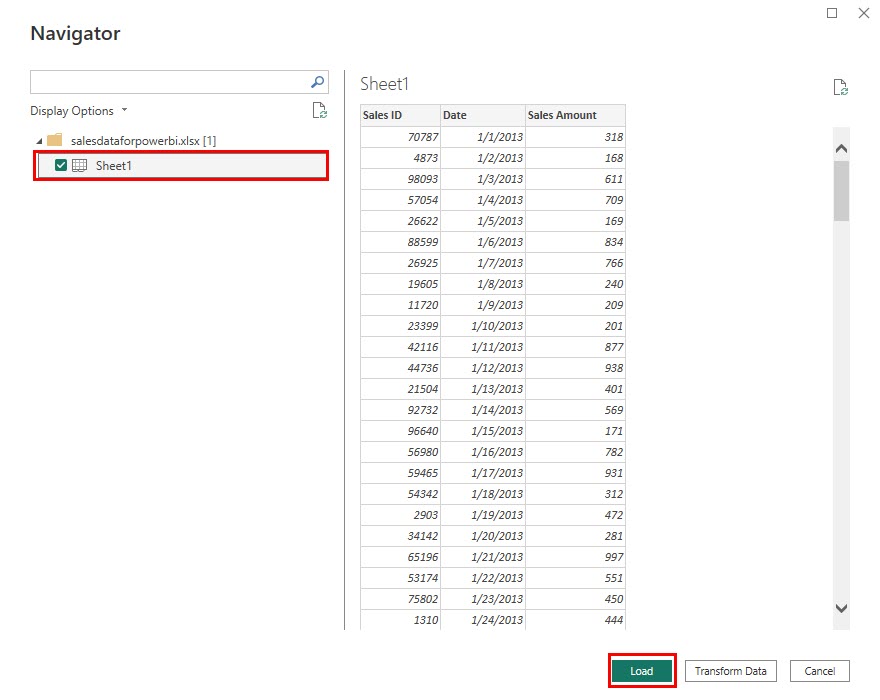
Task: Click the Sales Amount cell 444
Action: coord(575,620)
